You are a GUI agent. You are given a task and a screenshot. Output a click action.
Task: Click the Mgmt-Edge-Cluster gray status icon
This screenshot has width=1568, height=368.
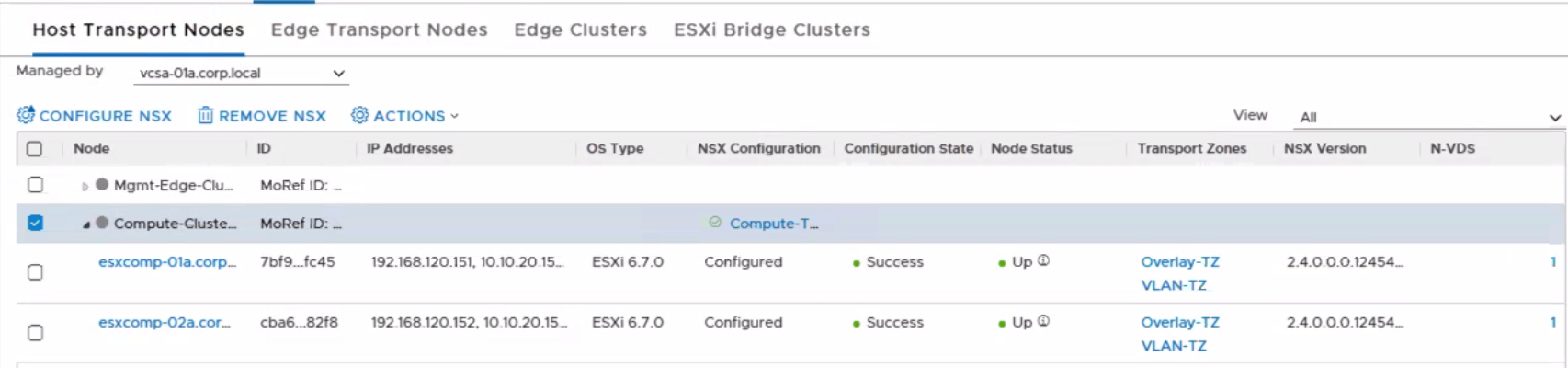tap(102, 184)
